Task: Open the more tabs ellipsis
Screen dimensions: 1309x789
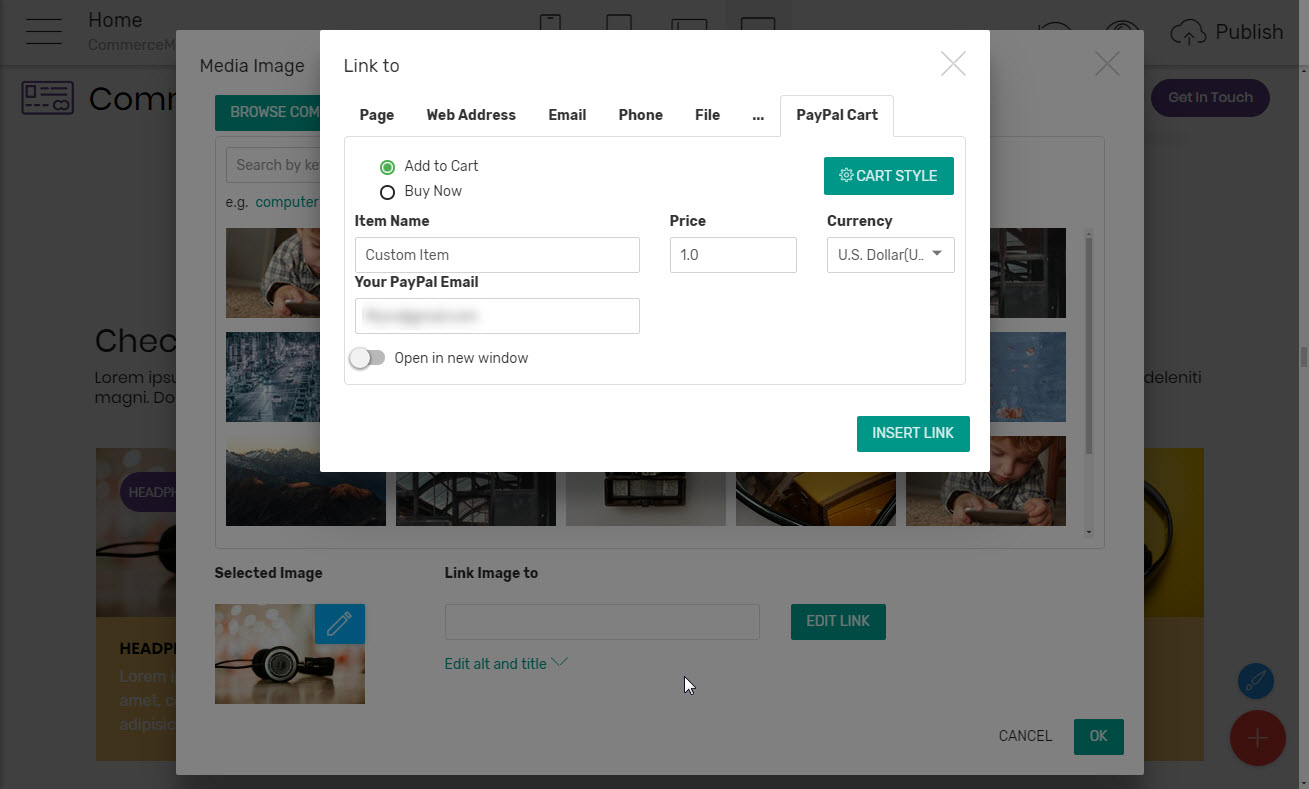Action: coord(758,115)
